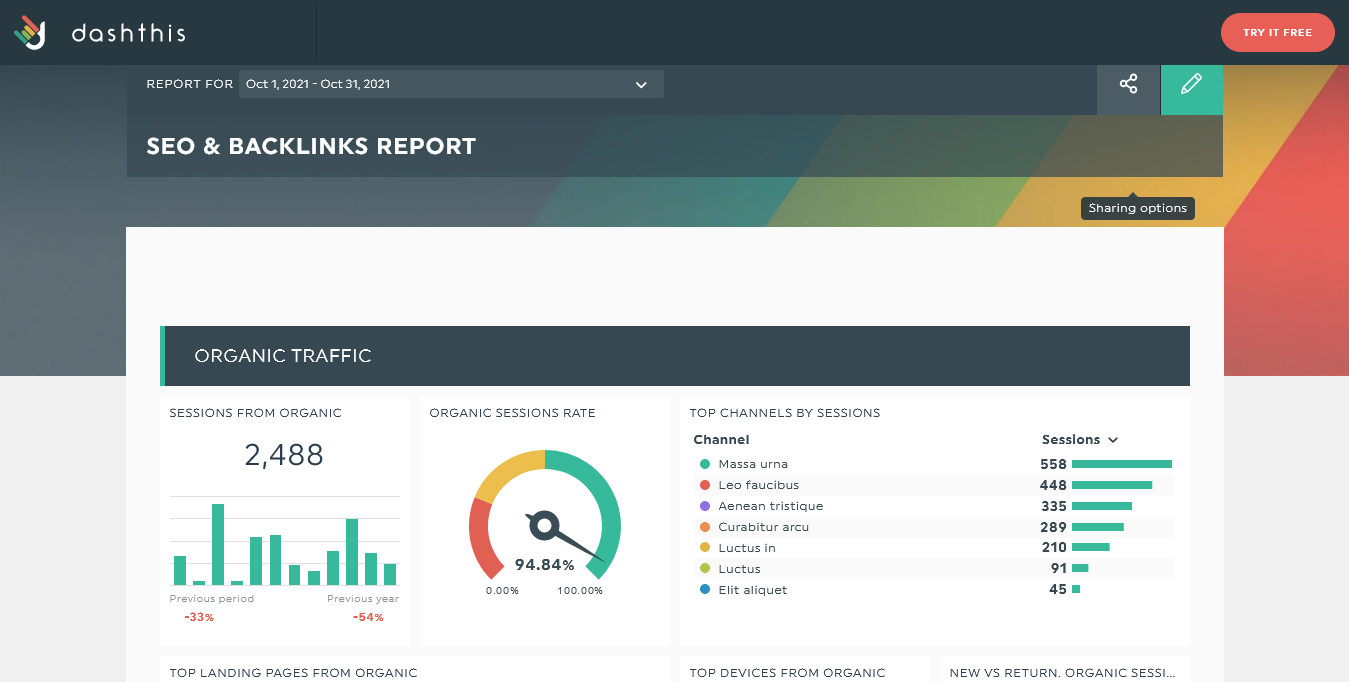1349x682 pixels.
Task: Click the ORGANIC TRAFFIC section header
Action: pos(675,356)
